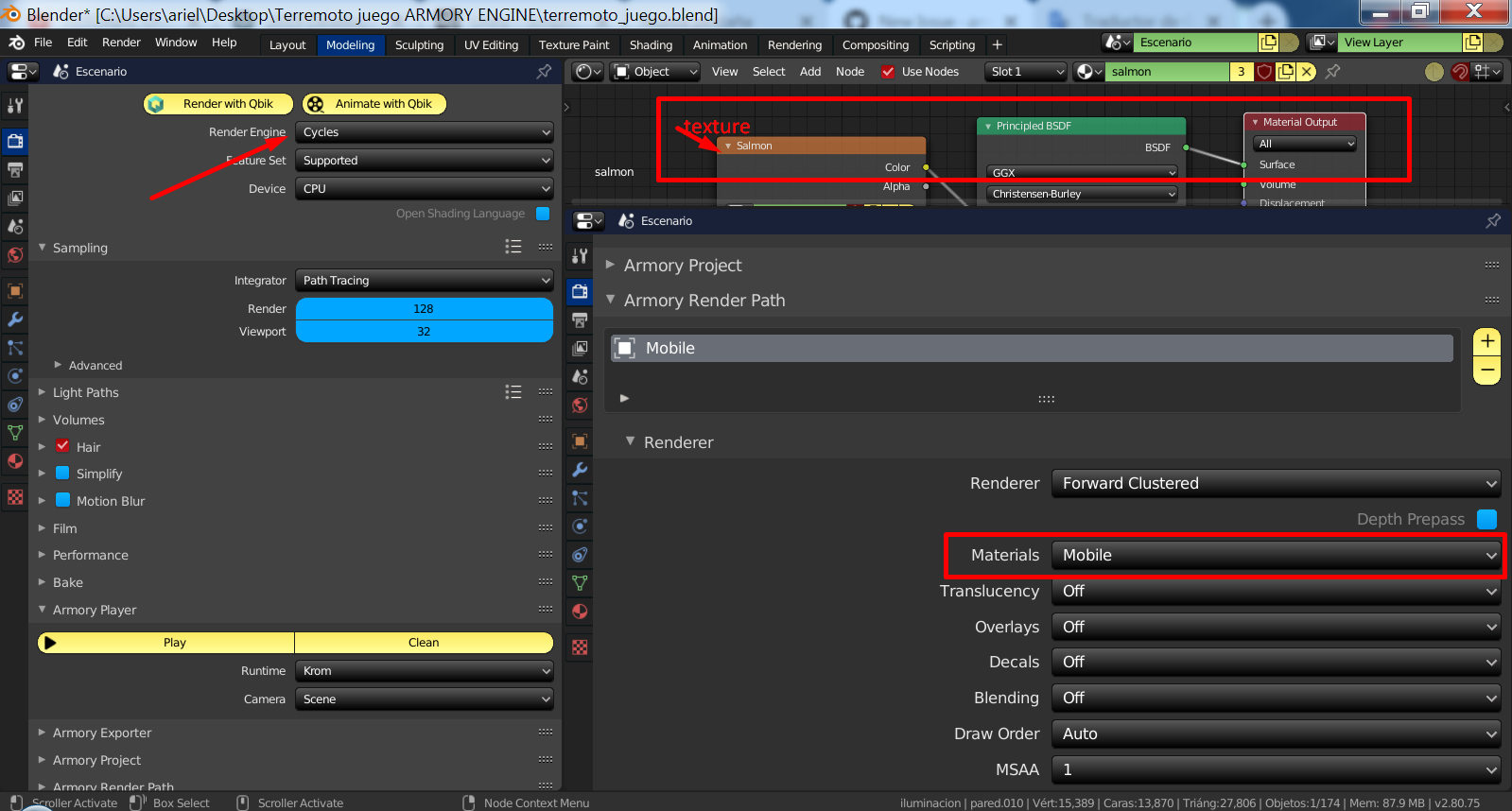
Task: Toggle node editor snapping magnet icon
Action: click(x=1460, y=72)
